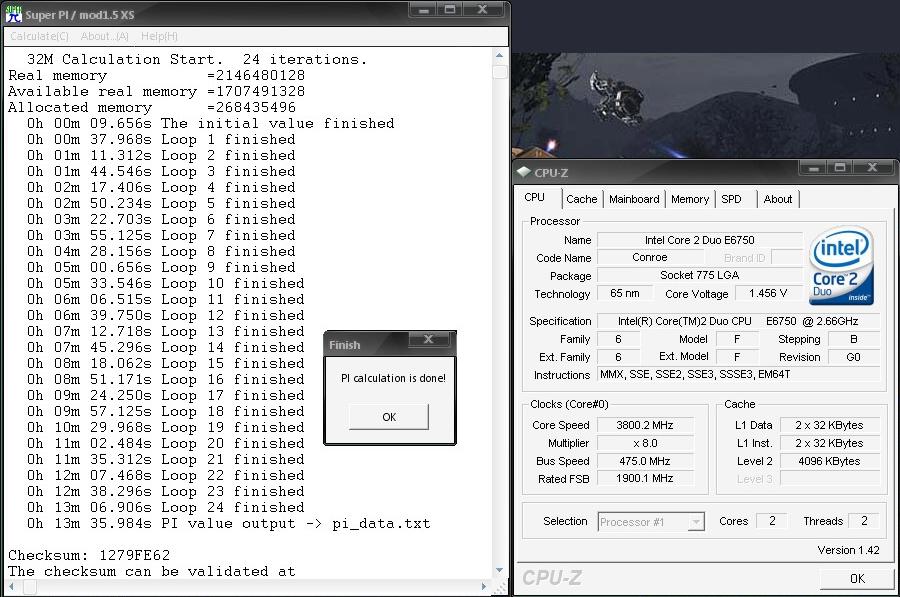The width and height of the screenshot is (900, 597).
Task: Click the 'Available real memory =1707491328' line
Action: 156,92
